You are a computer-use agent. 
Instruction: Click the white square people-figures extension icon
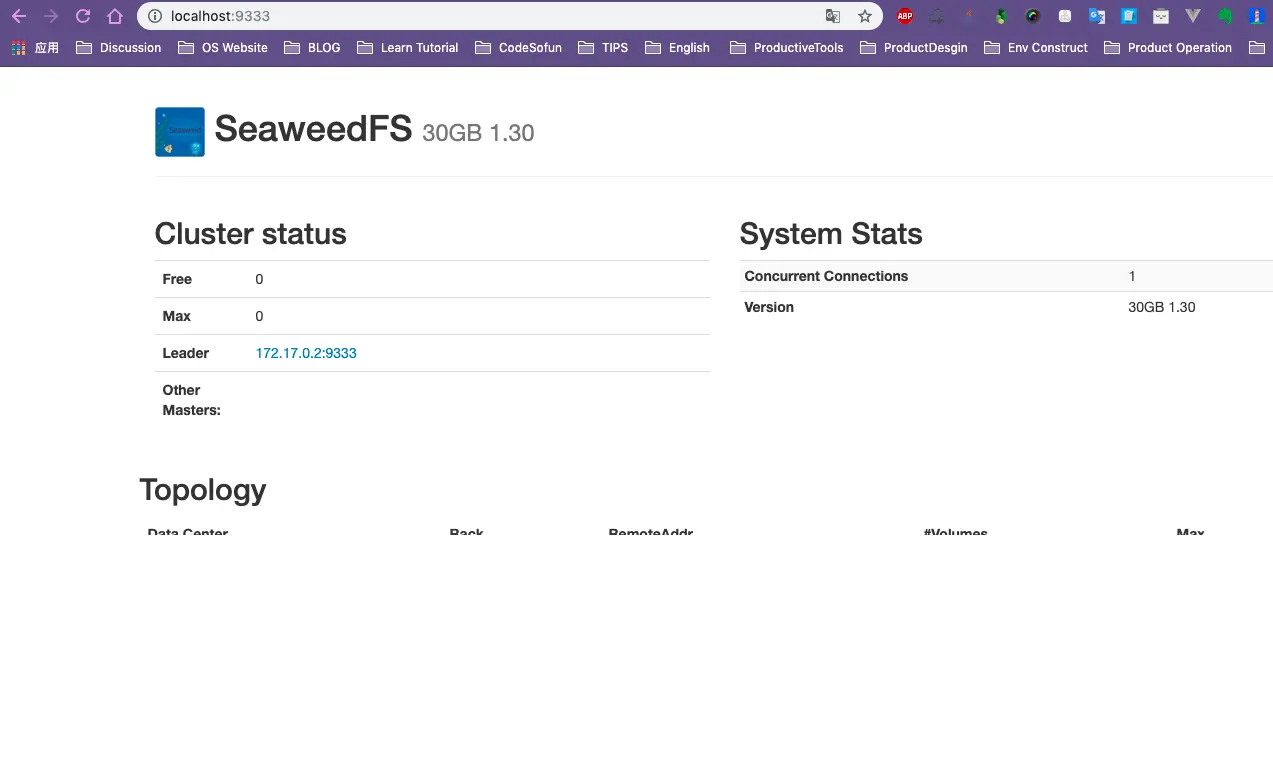tap(1065, 16)
